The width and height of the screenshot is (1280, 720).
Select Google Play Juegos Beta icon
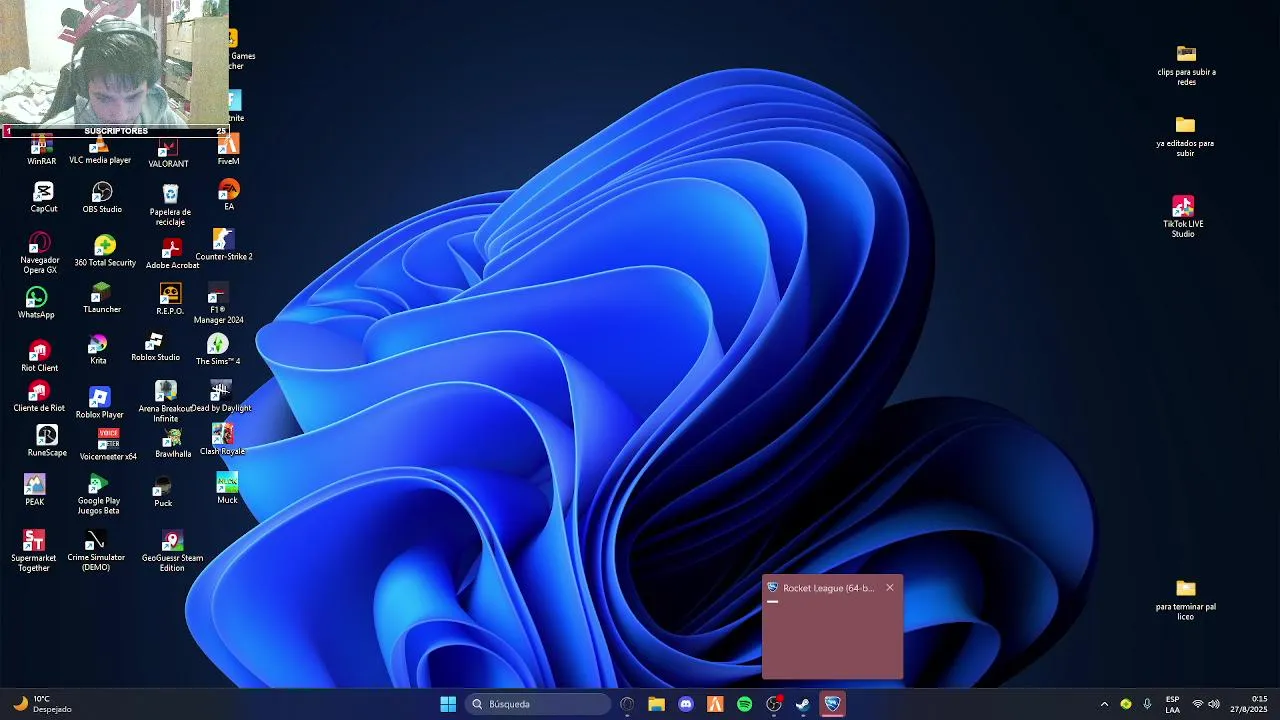[98, 495]
